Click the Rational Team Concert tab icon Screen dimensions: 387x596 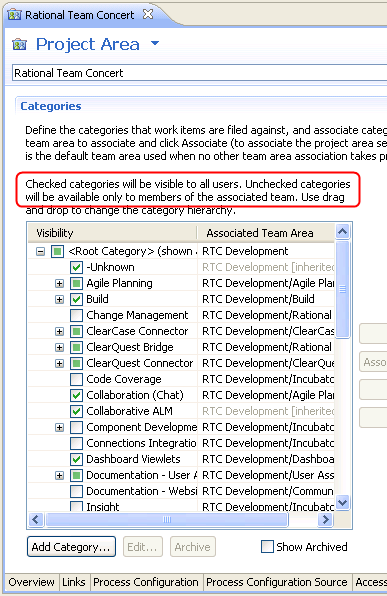14,15
